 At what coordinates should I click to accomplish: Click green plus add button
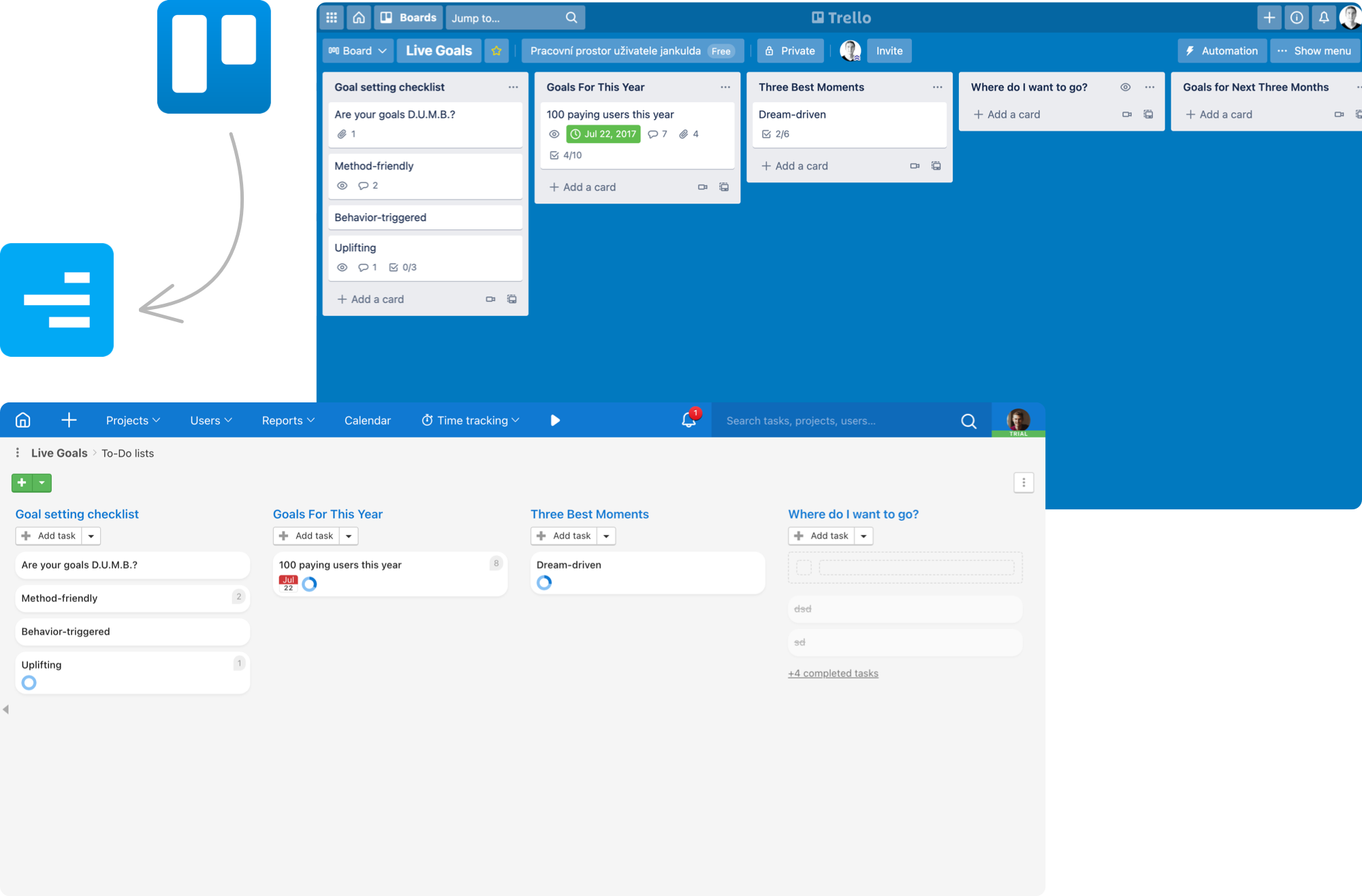pos(22,483)
